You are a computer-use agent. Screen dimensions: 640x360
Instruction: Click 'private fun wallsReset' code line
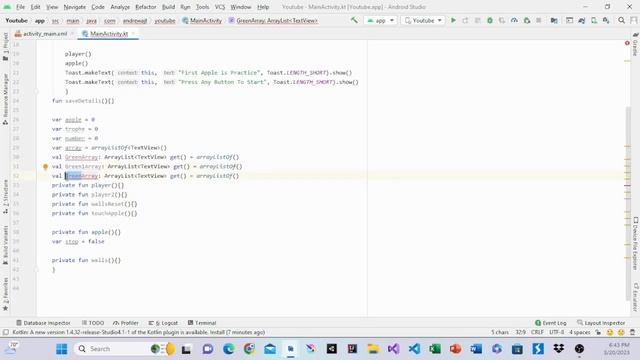[94, 204]
